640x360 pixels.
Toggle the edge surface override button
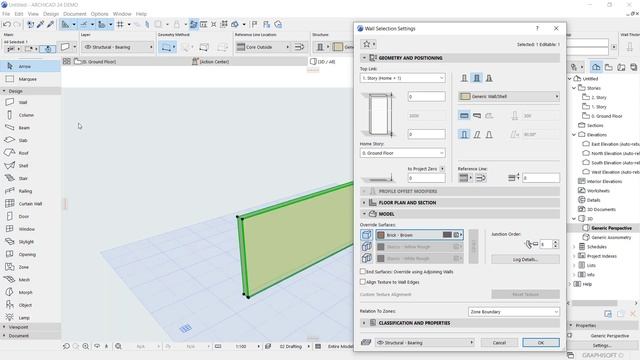pos(367,246)
